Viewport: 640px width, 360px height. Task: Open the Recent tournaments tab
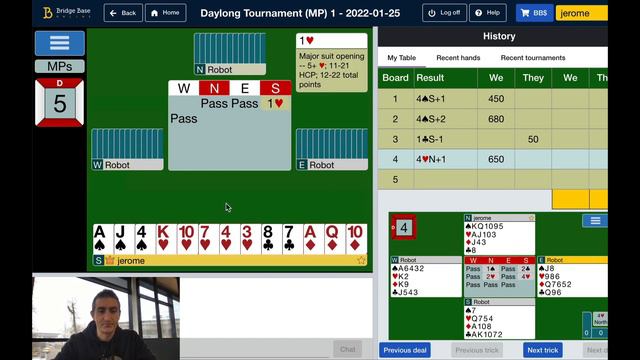coord(533,58)
